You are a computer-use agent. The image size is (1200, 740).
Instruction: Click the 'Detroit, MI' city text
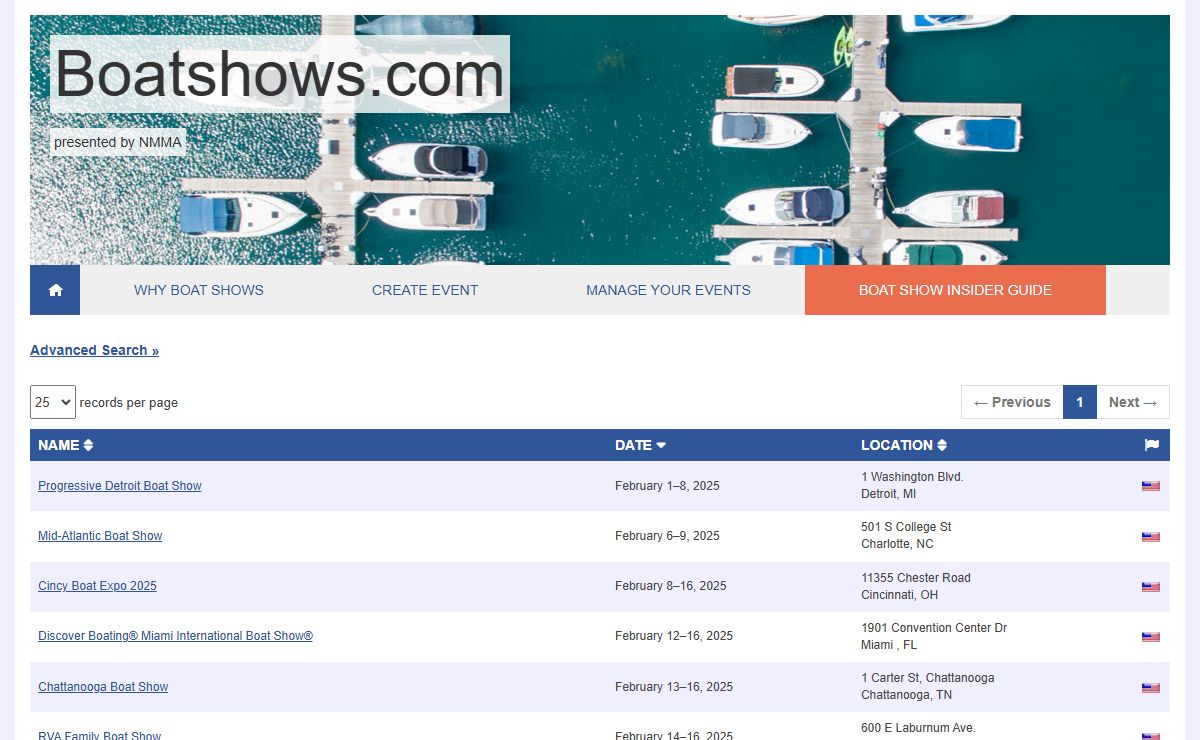889,494
